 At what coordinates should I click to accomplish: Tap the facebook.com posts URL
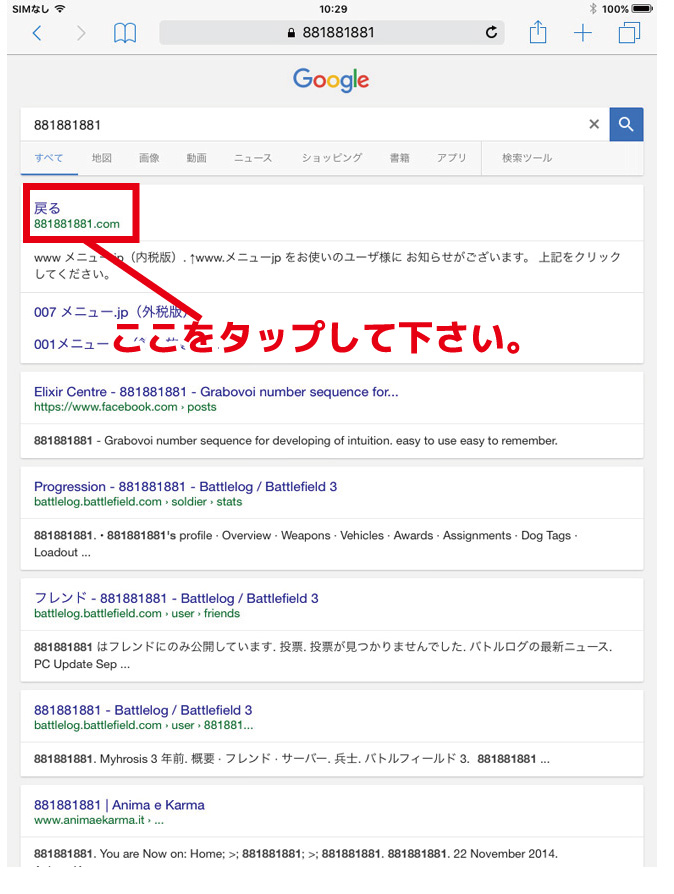pyautogui.click(x=125, y=407)
